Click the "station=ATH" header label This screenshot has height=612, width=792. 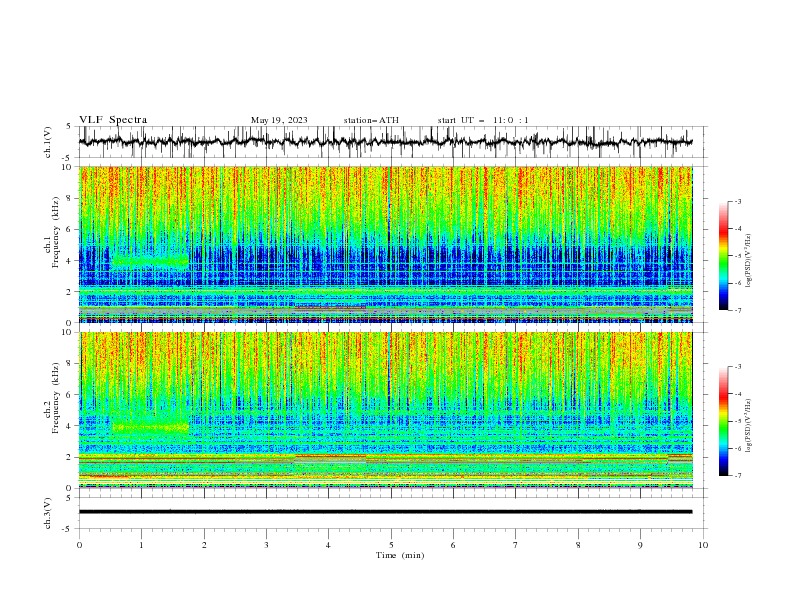tap(371, 120)
